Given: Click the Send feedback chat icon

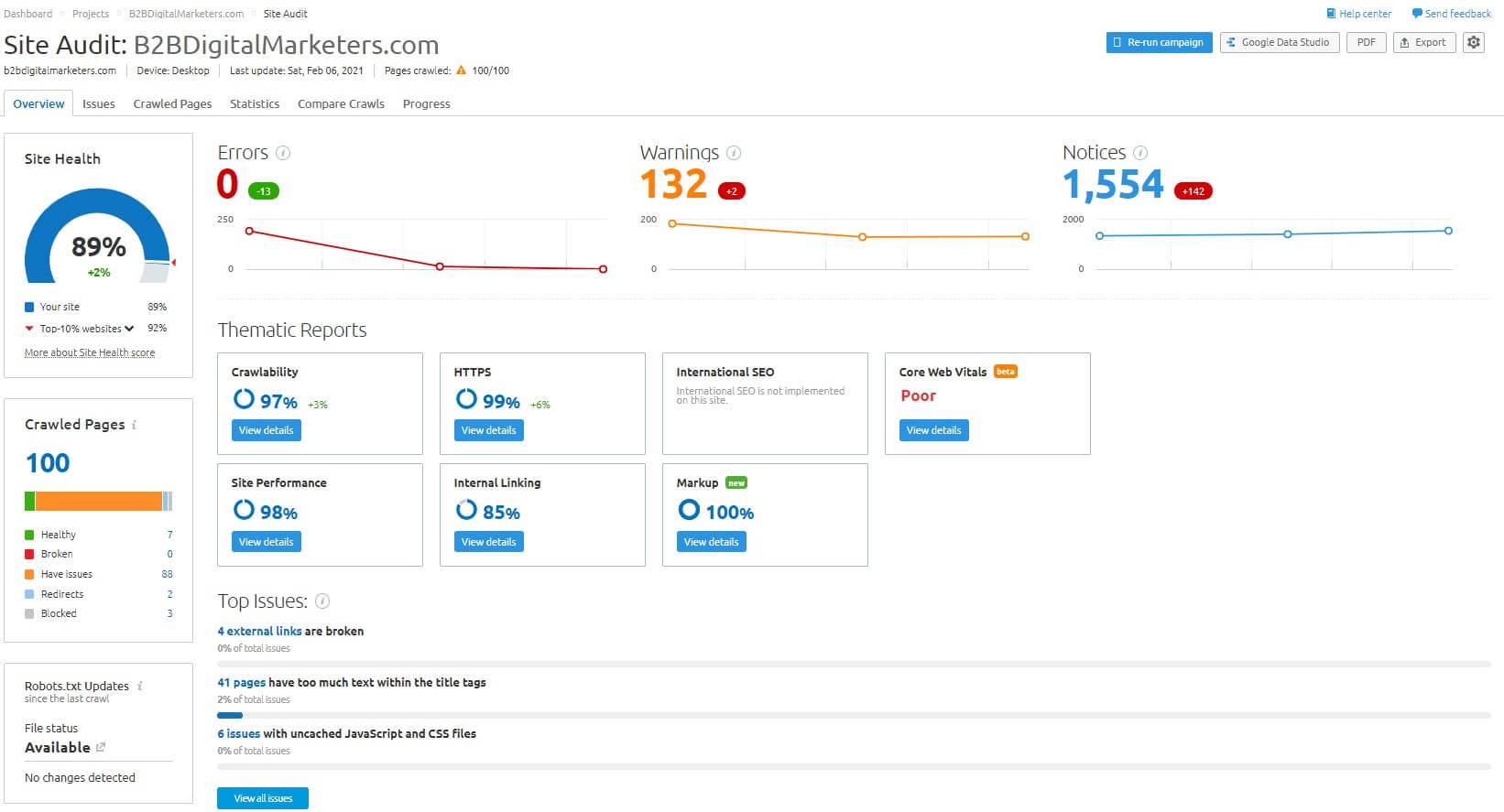Looking at the screenshot, I should coord(1417,14).
